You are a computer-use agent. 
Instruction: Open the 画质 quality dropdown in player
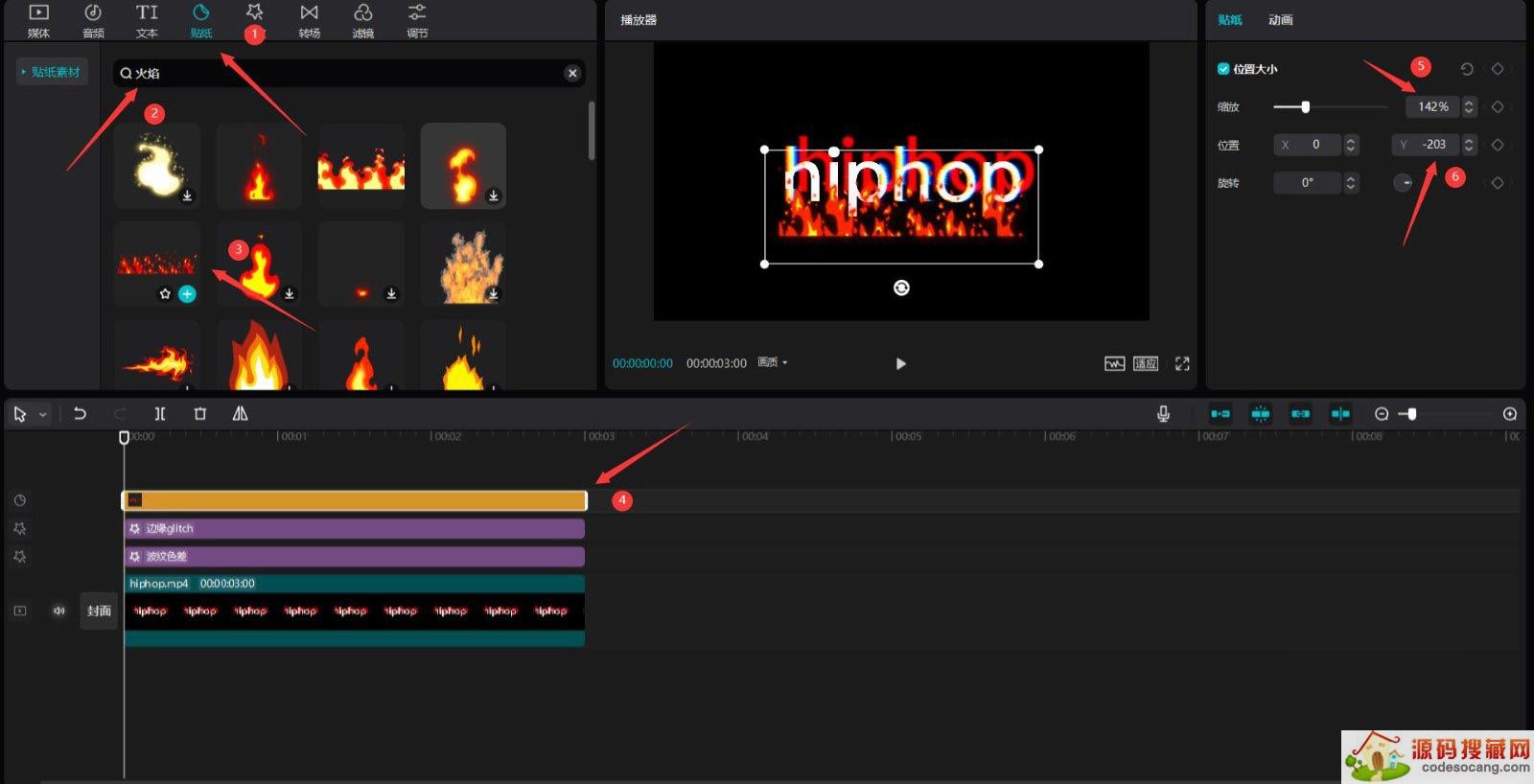tap(773, 363)
